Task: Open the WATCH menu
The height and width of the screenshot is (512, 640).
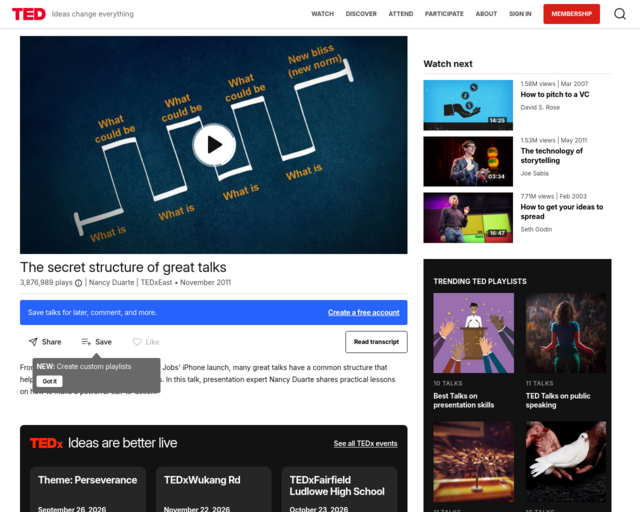Action: click(x=322, y=14)
